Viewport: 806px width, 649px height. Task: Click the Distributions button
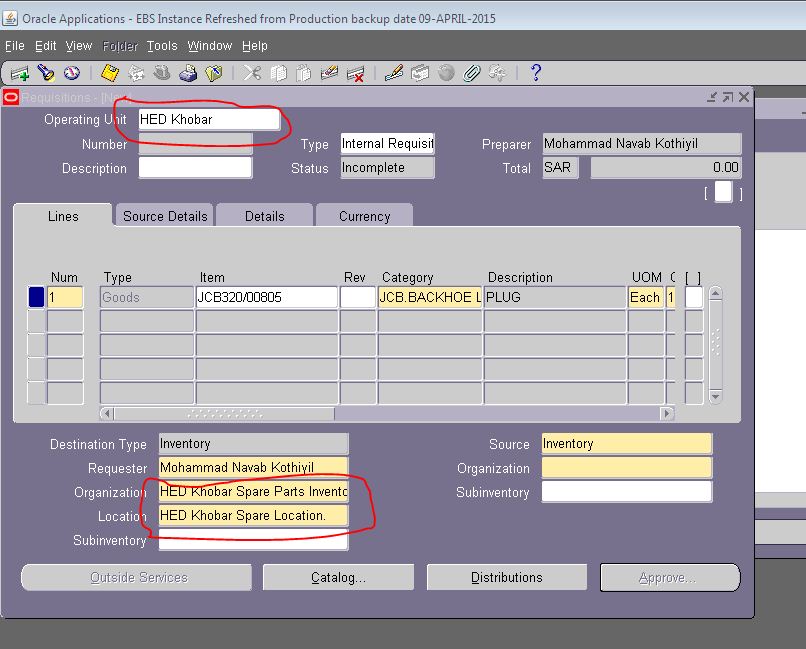pos(506,576)
